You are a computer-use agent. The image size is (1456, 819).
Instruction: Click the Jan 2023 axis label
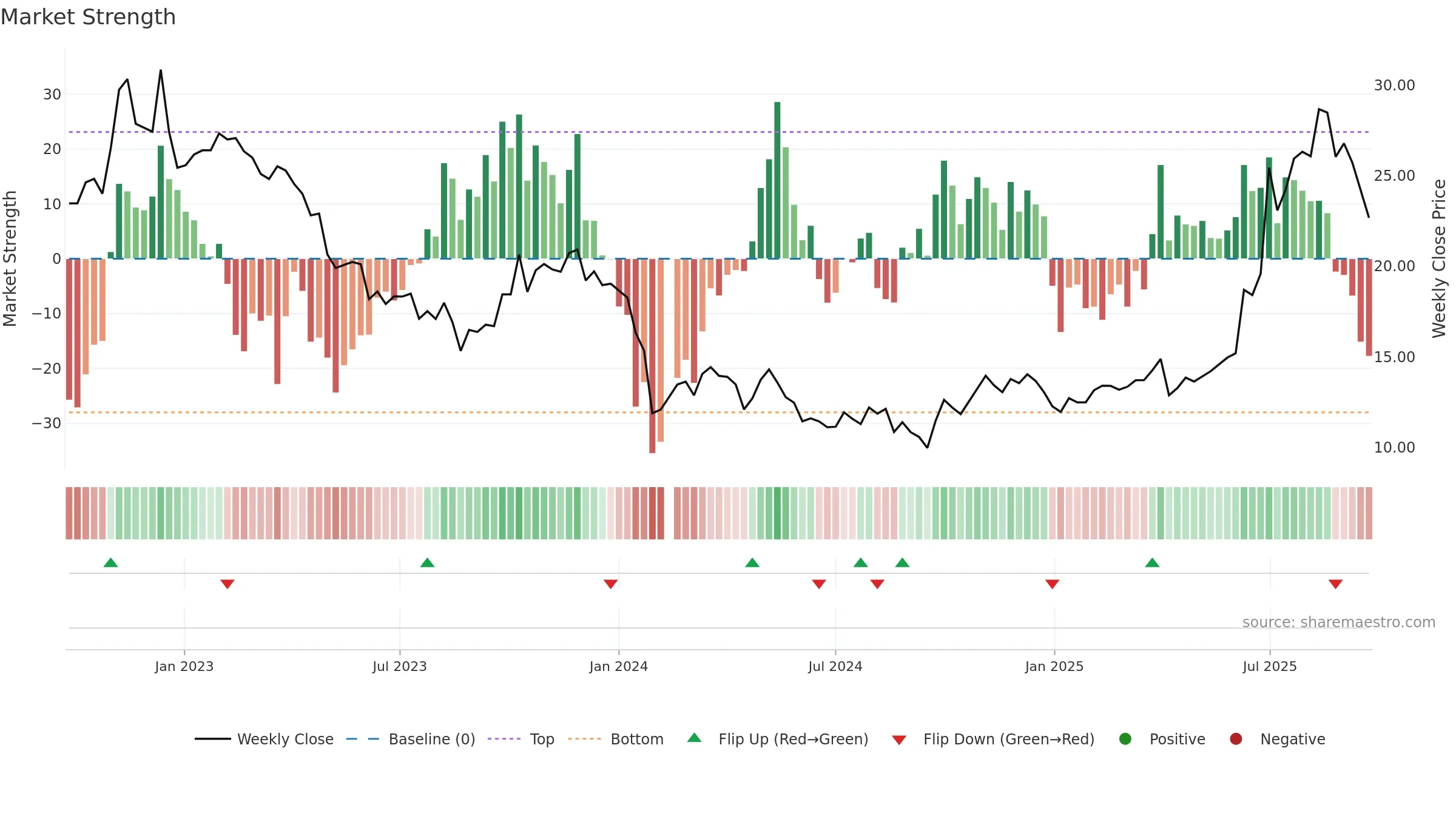pyautogui.click(x=184, y=666)
